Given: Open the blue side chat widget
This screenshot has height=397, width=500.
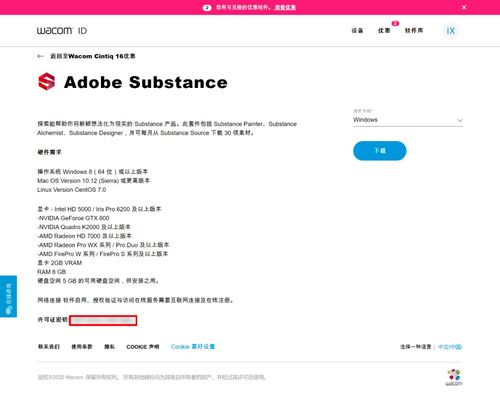Looking at the screenshot, I should pyautogui.click(x=8, y=296).
